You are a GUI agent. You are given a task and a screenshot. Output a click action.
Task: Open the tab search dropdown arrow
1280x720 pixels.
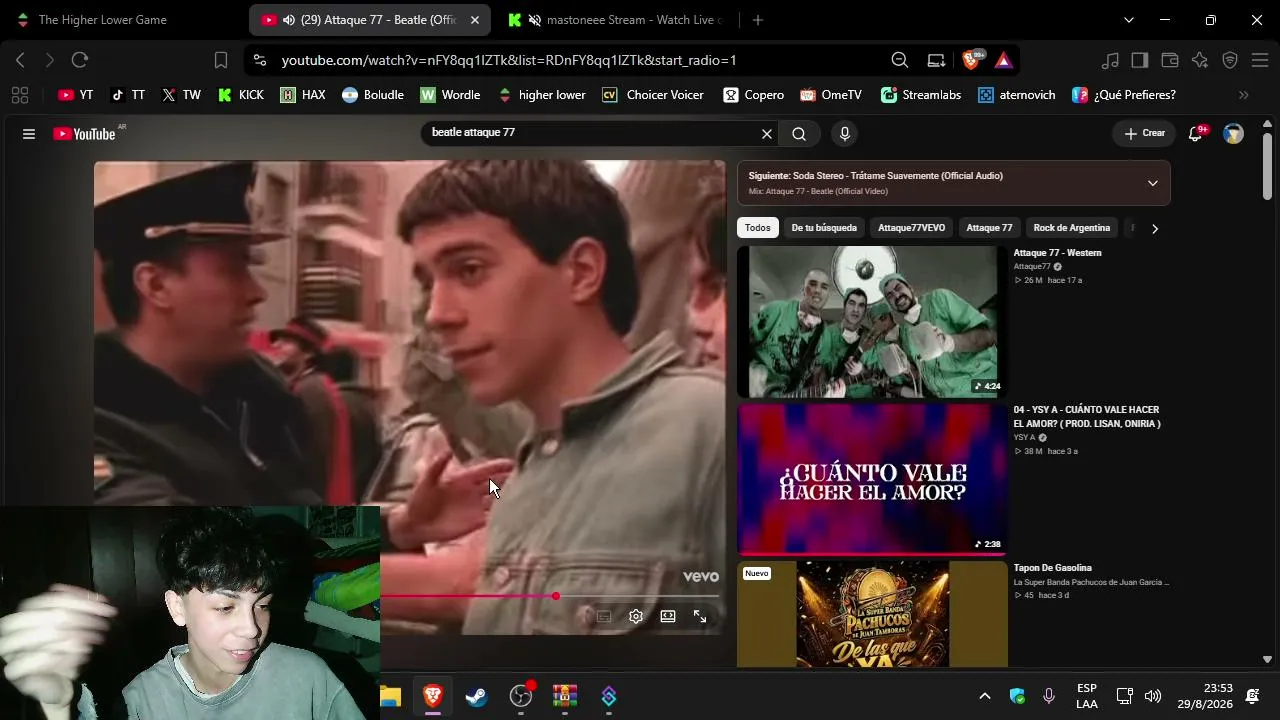(1129, 20)
